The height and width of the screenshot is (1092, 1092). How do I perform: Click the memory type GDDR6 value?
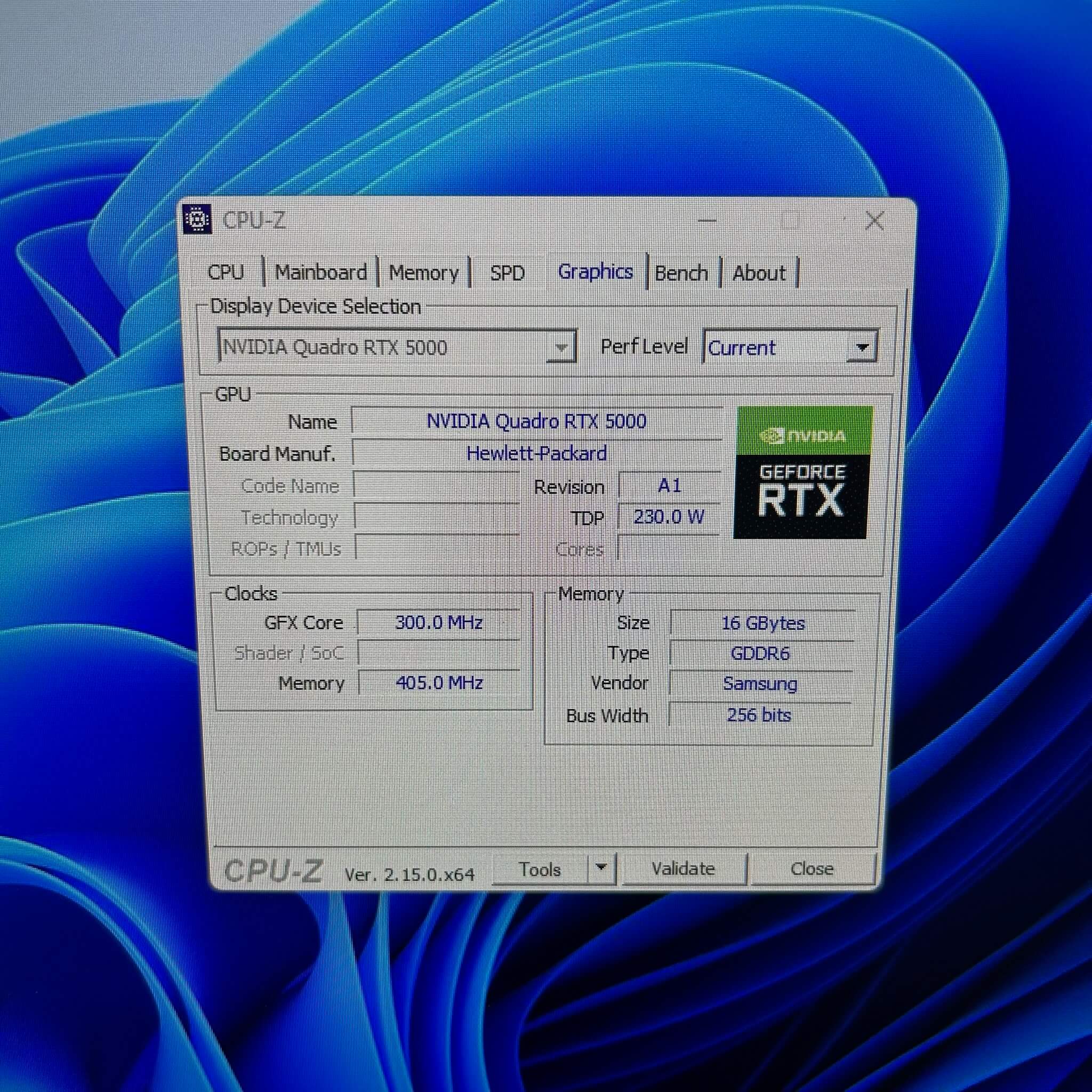[761, 654]
